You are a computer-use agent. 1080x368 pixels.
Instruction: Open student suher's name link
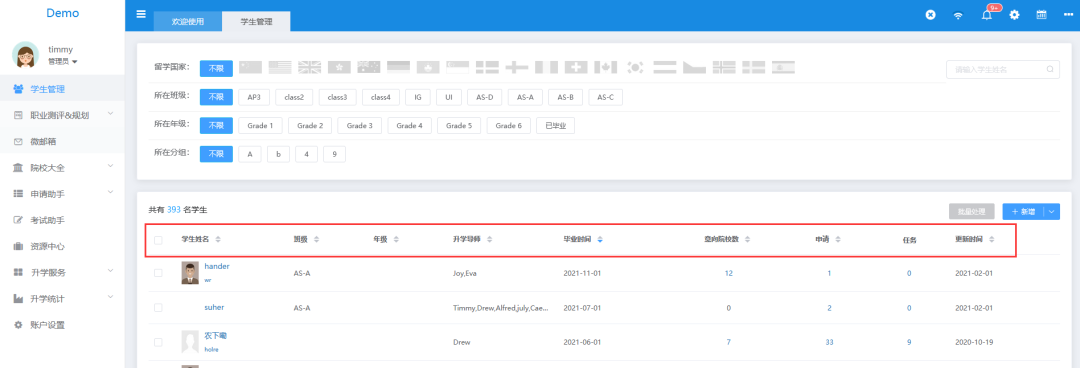pos(214,307)
